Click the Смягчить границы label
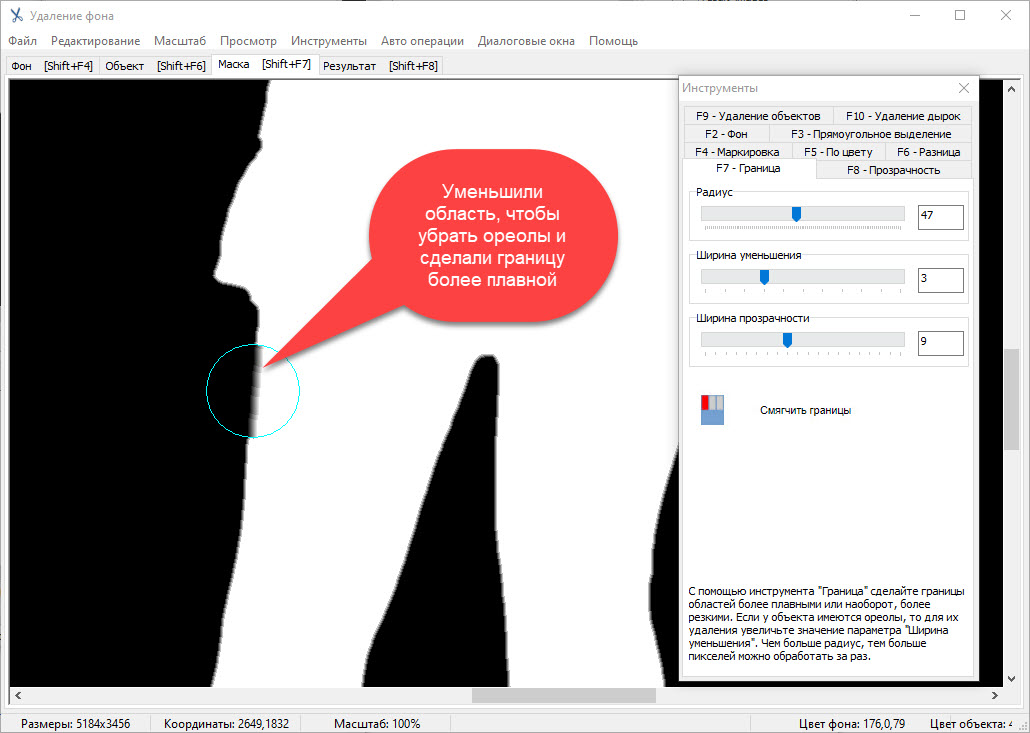1030x733 pixels. (805, 410)
